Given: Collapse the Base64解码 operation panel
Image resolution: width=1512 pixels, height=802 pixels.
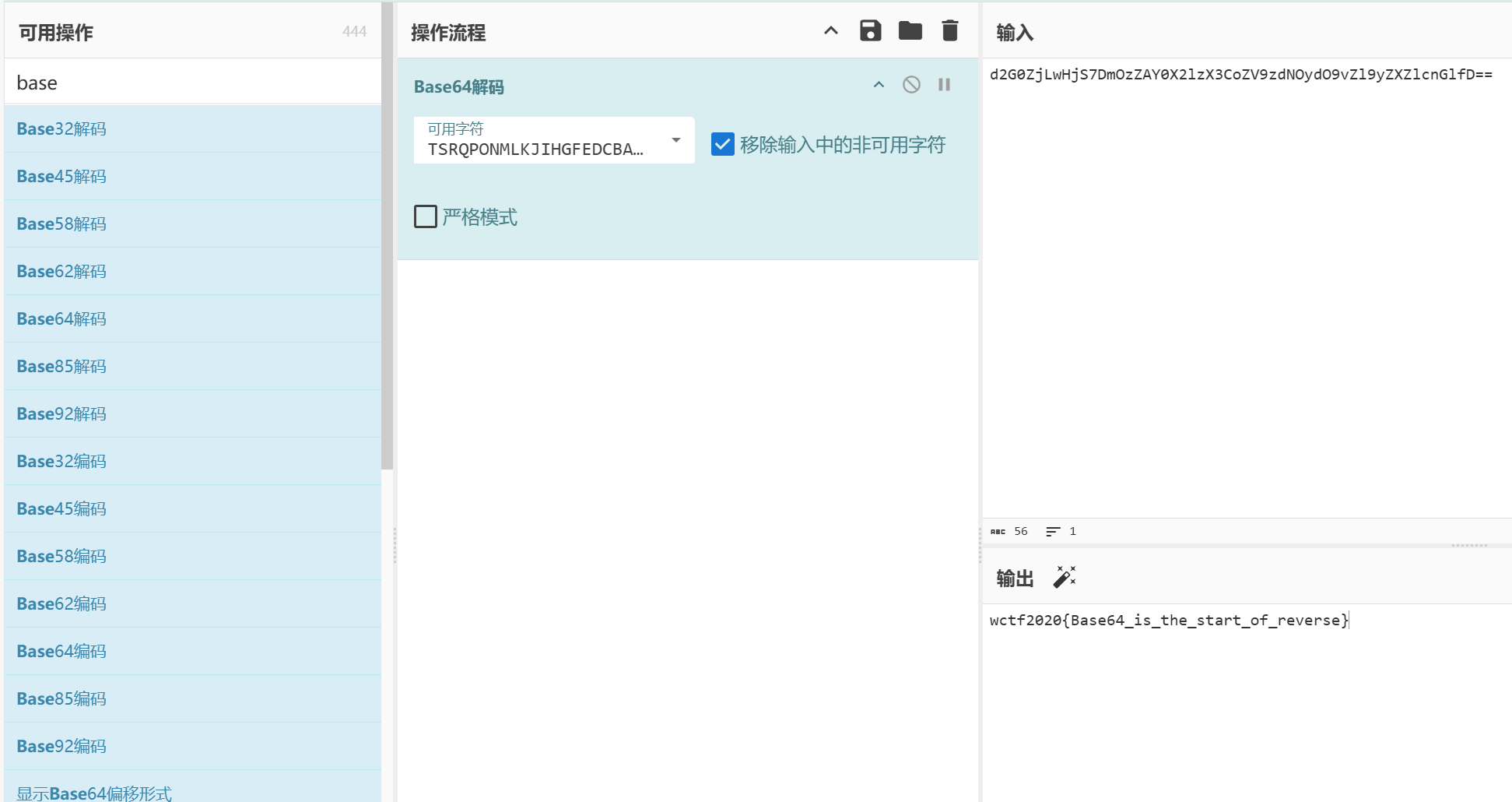Looking at the screenshot, I should pyautogui.click(x=879, y=85).
